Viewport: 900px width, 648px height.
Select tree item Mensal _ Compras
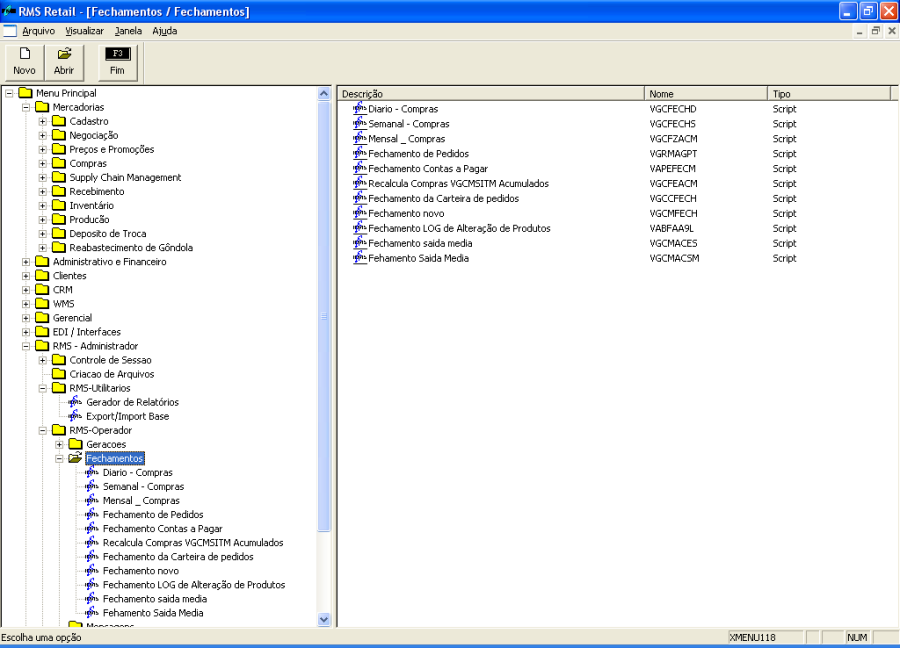141,500
